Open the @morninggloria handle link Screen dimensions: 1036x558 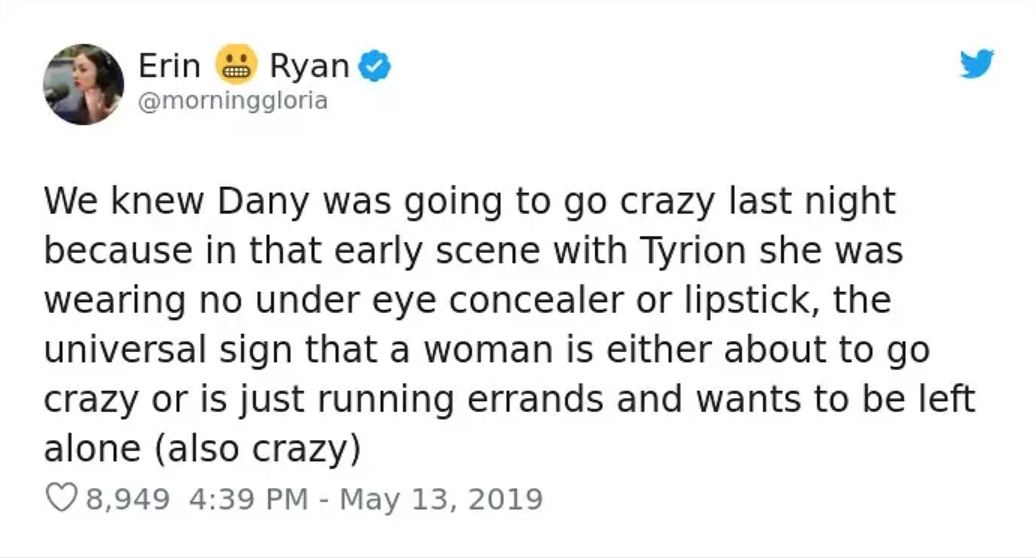(x=232, y=101)
